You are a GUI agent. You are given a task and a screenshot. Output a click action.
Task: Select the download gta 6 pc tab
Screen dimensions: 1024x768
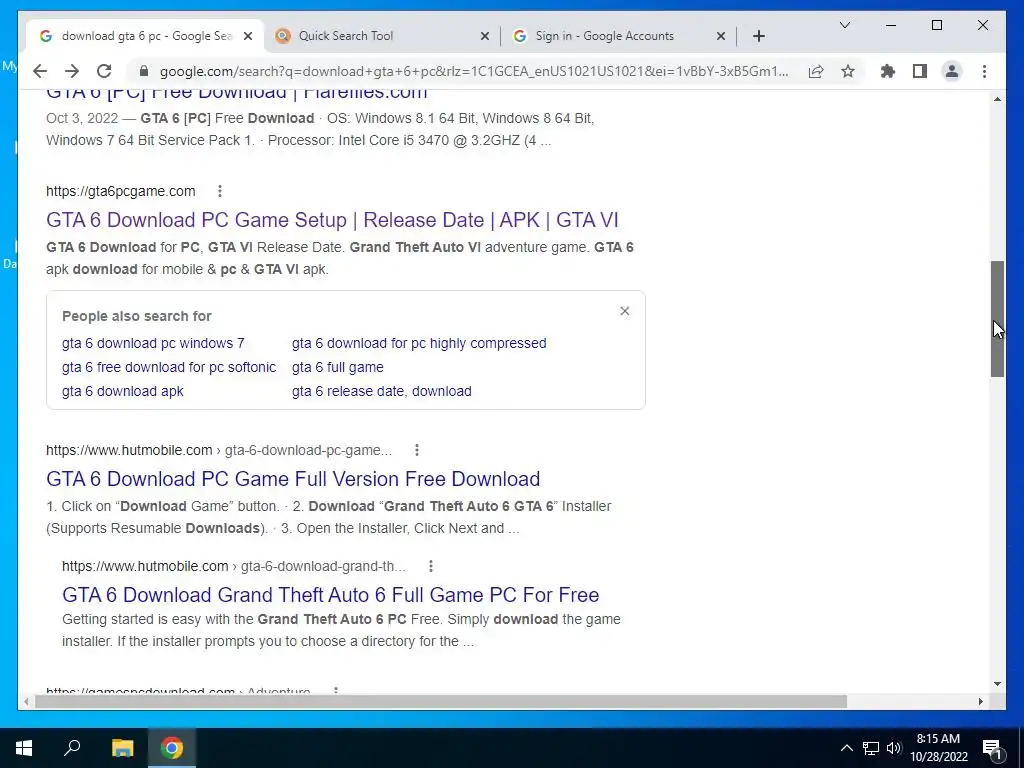point(145,36)
